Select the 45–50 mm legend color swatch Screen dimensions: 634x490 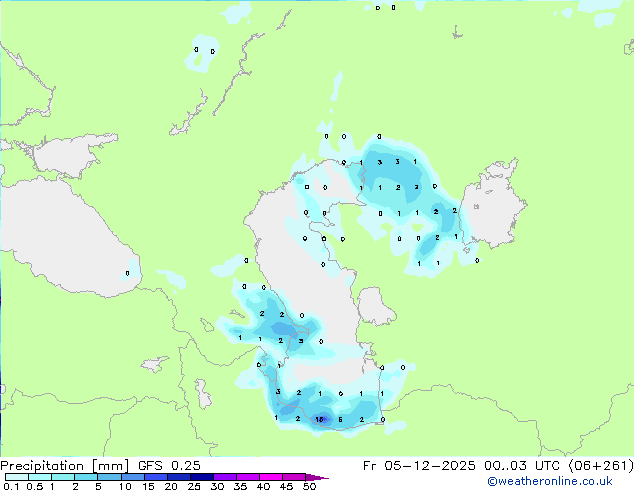294,477
